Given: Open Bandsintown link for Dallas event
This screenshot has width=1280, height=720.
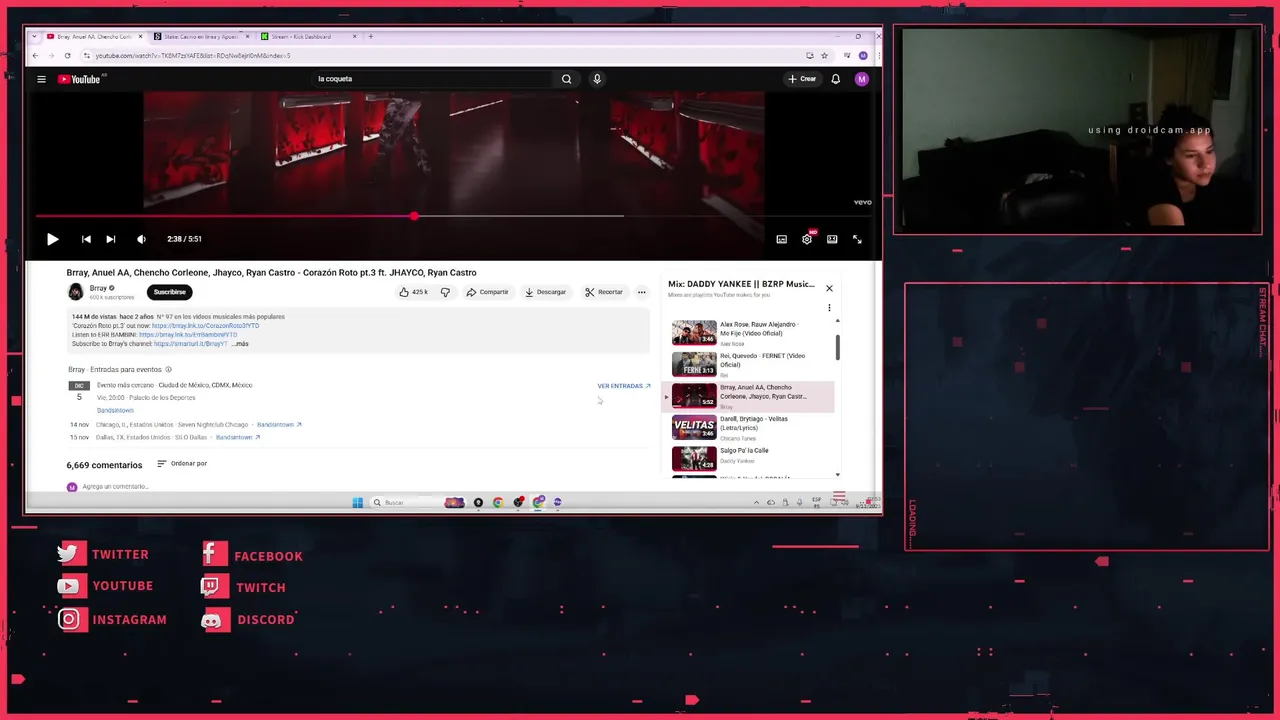Looking at the screenshot, I should 238,437.
